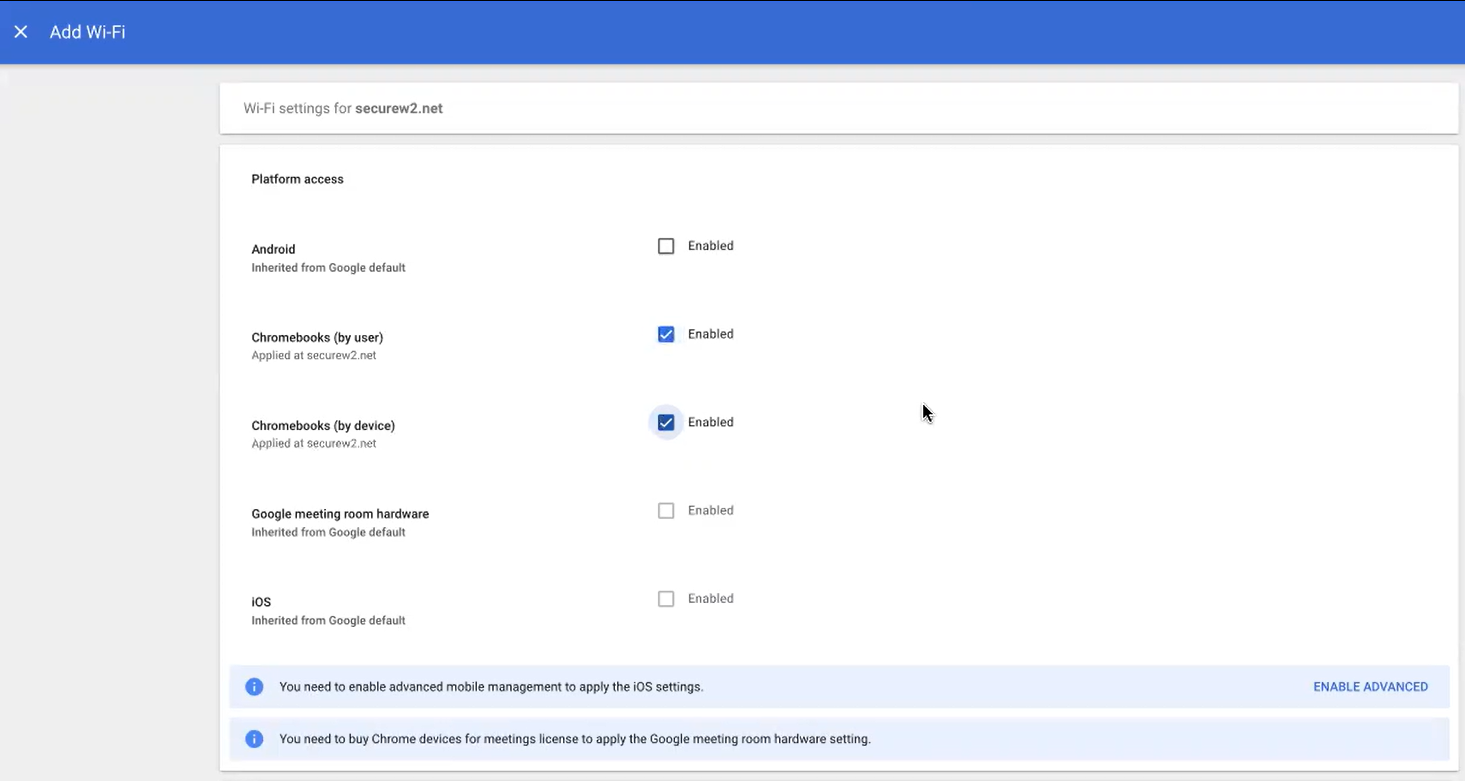Click the Add Wi-Fi title text
This screenshot has width=1465, height=781.
pyautogui.click(x=87, y=32)
